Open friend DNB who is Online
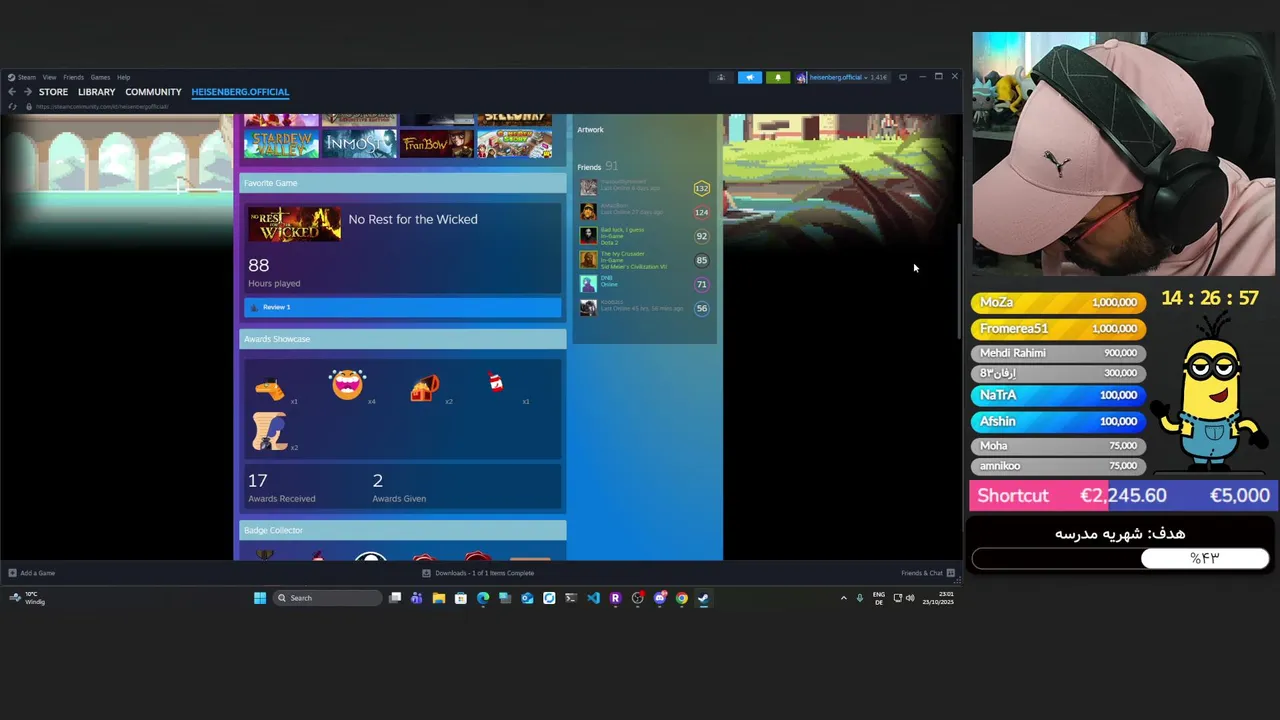Screen dimensions: 1280x720 tap(645, 284)
